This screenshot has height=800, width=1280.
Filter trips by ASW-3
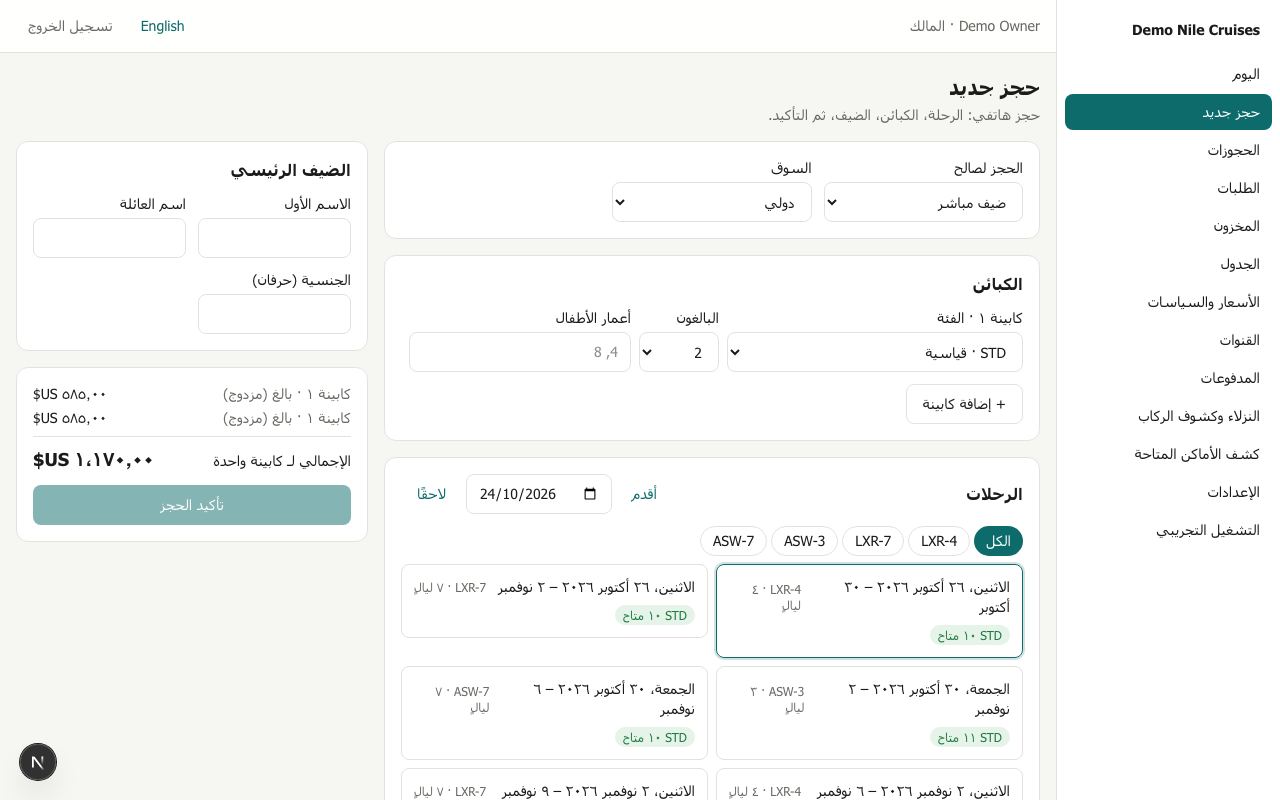coord(804,541)
